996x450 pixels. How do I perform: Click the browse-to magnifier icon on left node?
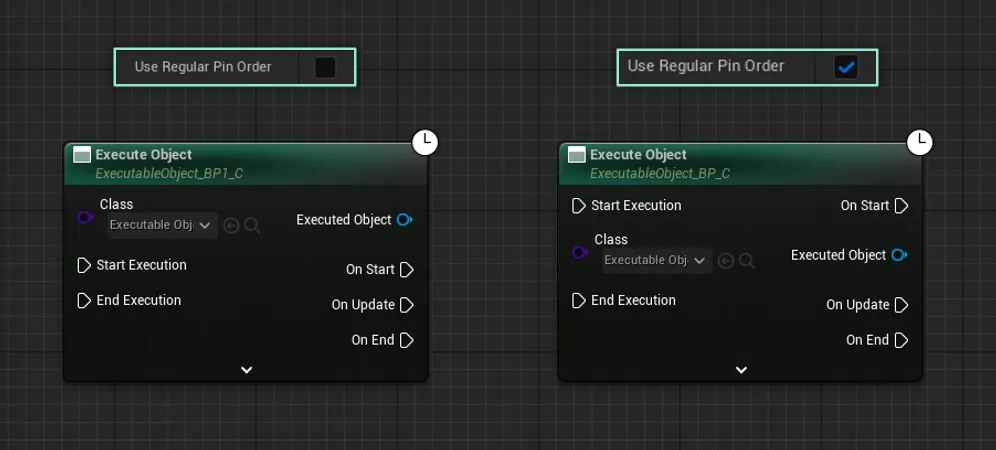252,226
